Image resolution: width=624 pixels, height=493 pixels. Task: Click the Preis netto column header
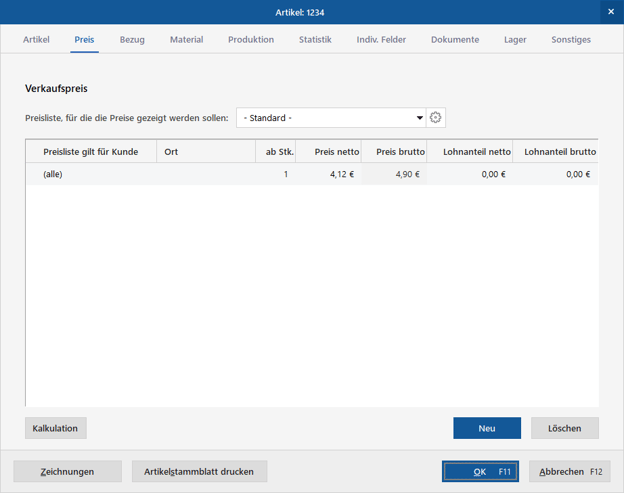coord(329,152)
